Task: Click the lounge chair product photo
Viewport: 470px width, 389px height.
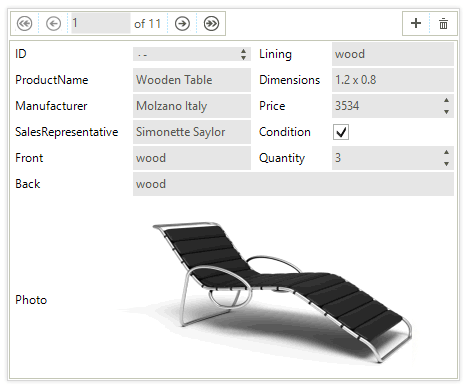Action: point(265,292)
